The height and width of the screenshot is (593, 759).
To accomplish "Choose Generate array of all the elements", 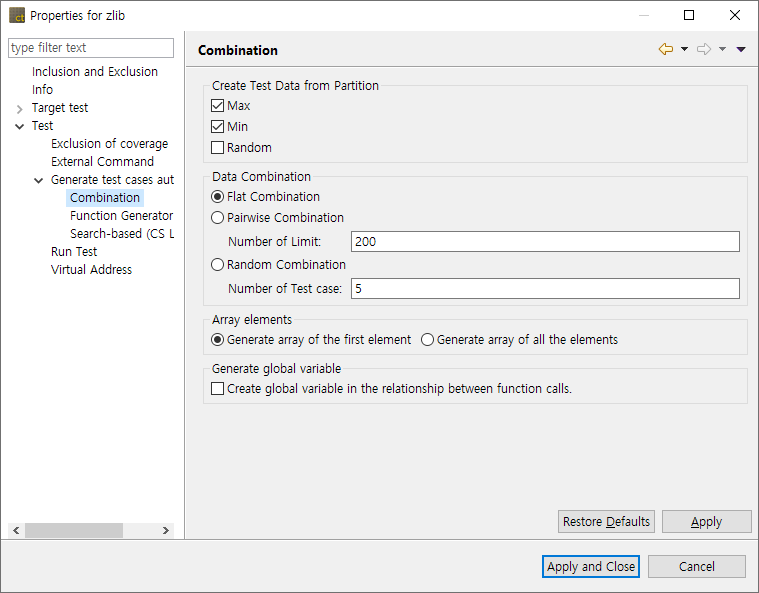I will tap(428, 340).
